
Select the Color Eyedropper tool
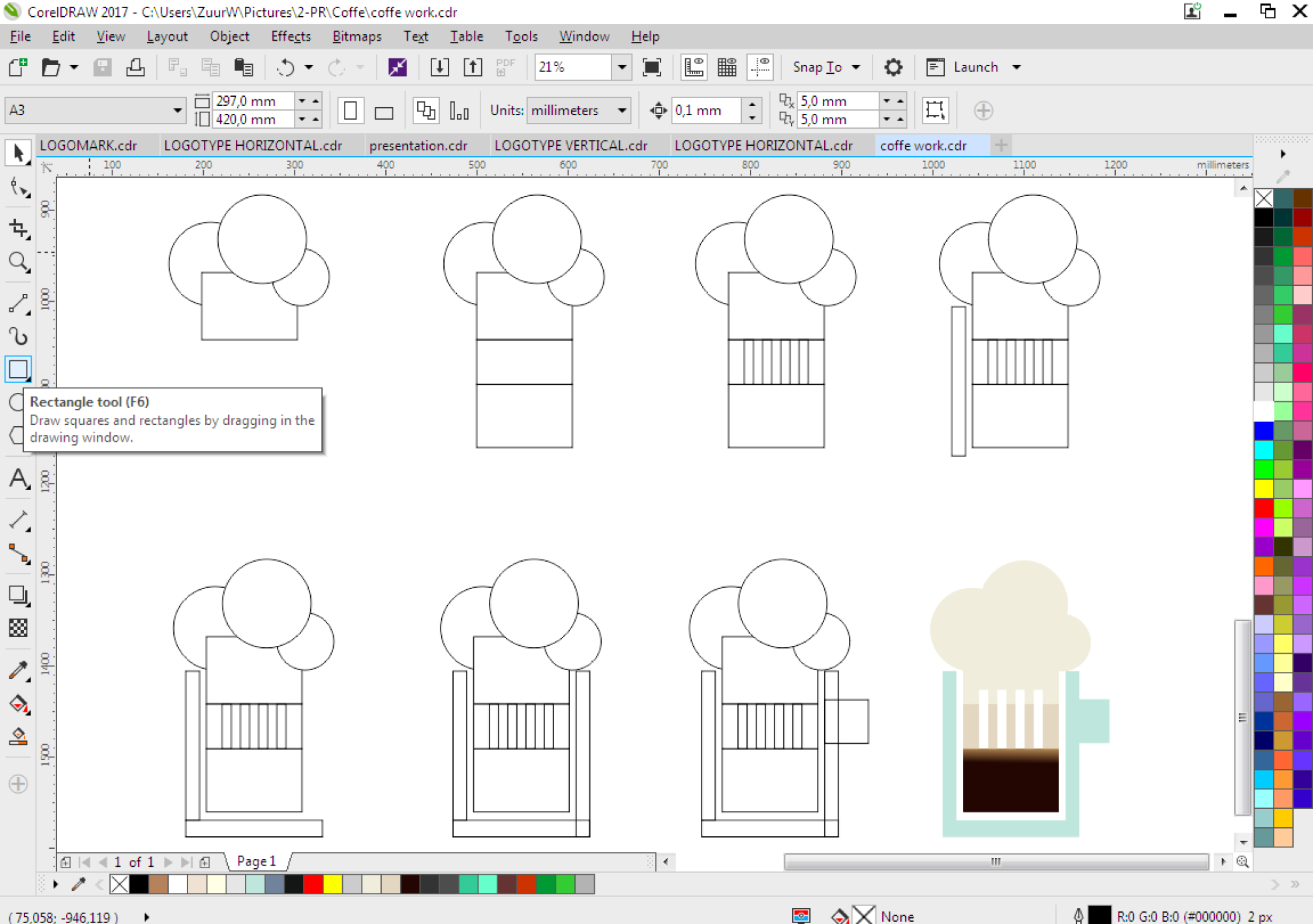[18, 670]
